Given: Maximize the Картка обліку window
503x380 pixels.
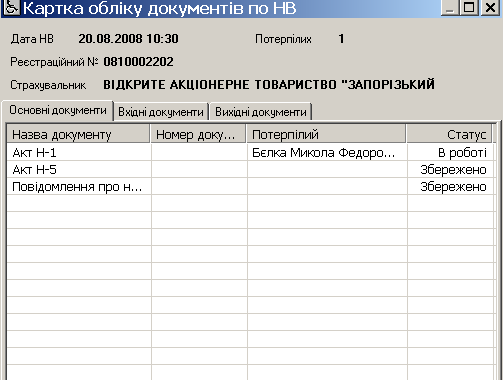Looking at the screenshot, I should (469, 7).
